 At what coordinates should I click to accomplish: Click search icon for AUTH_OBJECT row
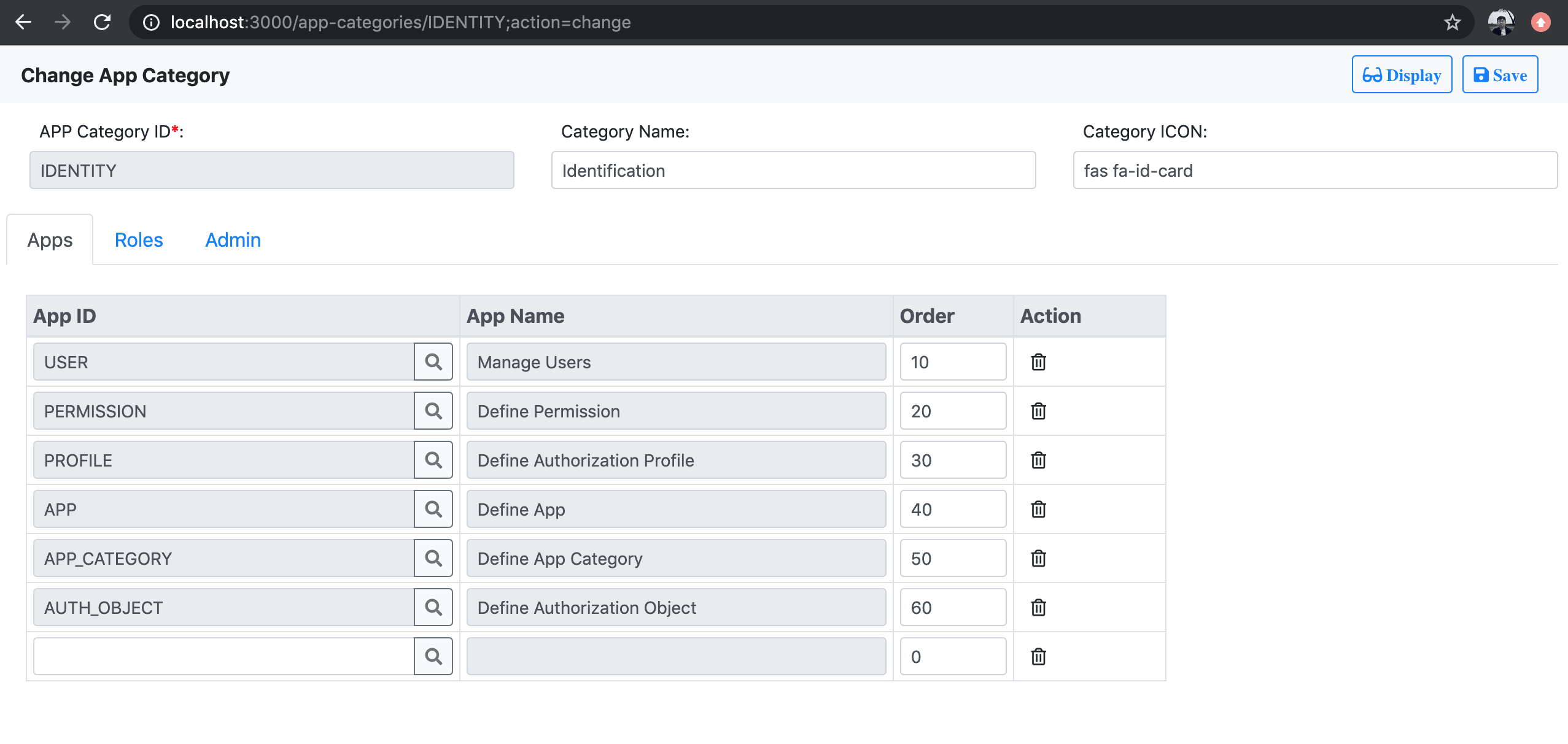coord(433,608)
